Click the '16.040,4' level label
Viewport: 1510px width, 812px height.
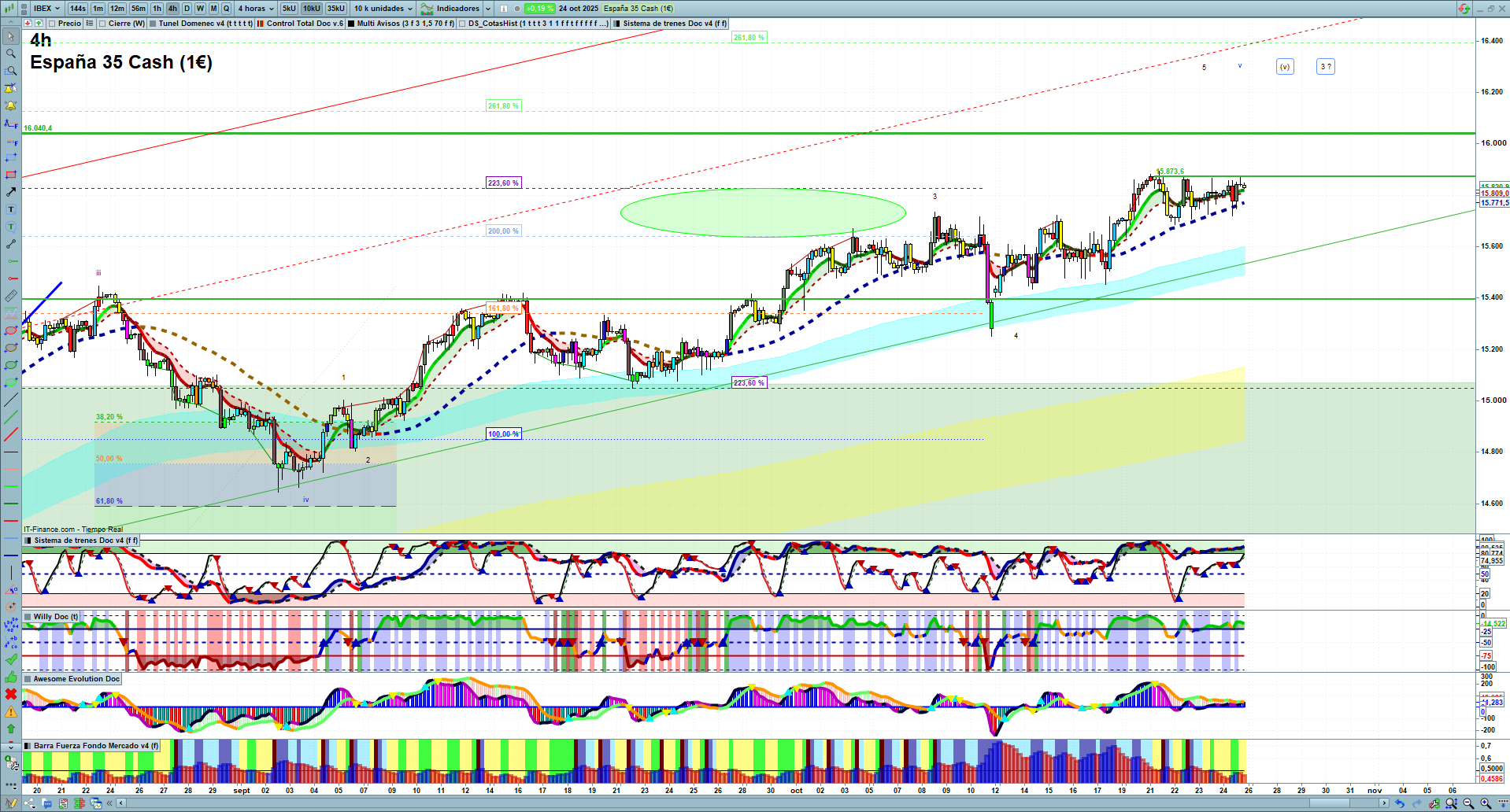[x=38, y=128]
